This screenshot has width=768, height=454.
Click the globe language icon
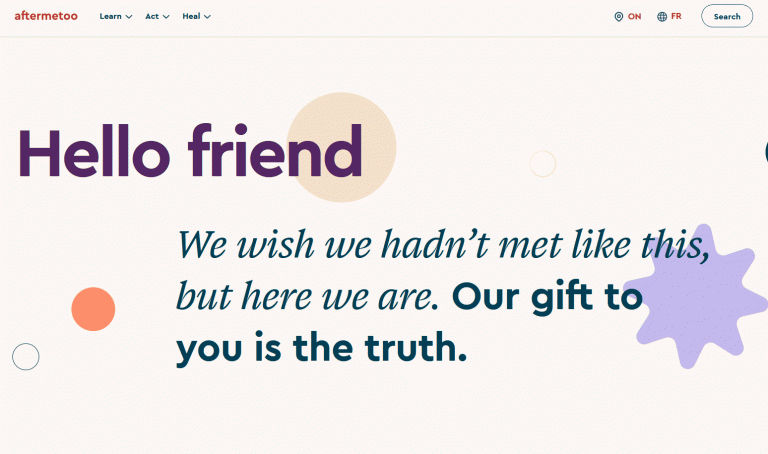pos(662,17)
